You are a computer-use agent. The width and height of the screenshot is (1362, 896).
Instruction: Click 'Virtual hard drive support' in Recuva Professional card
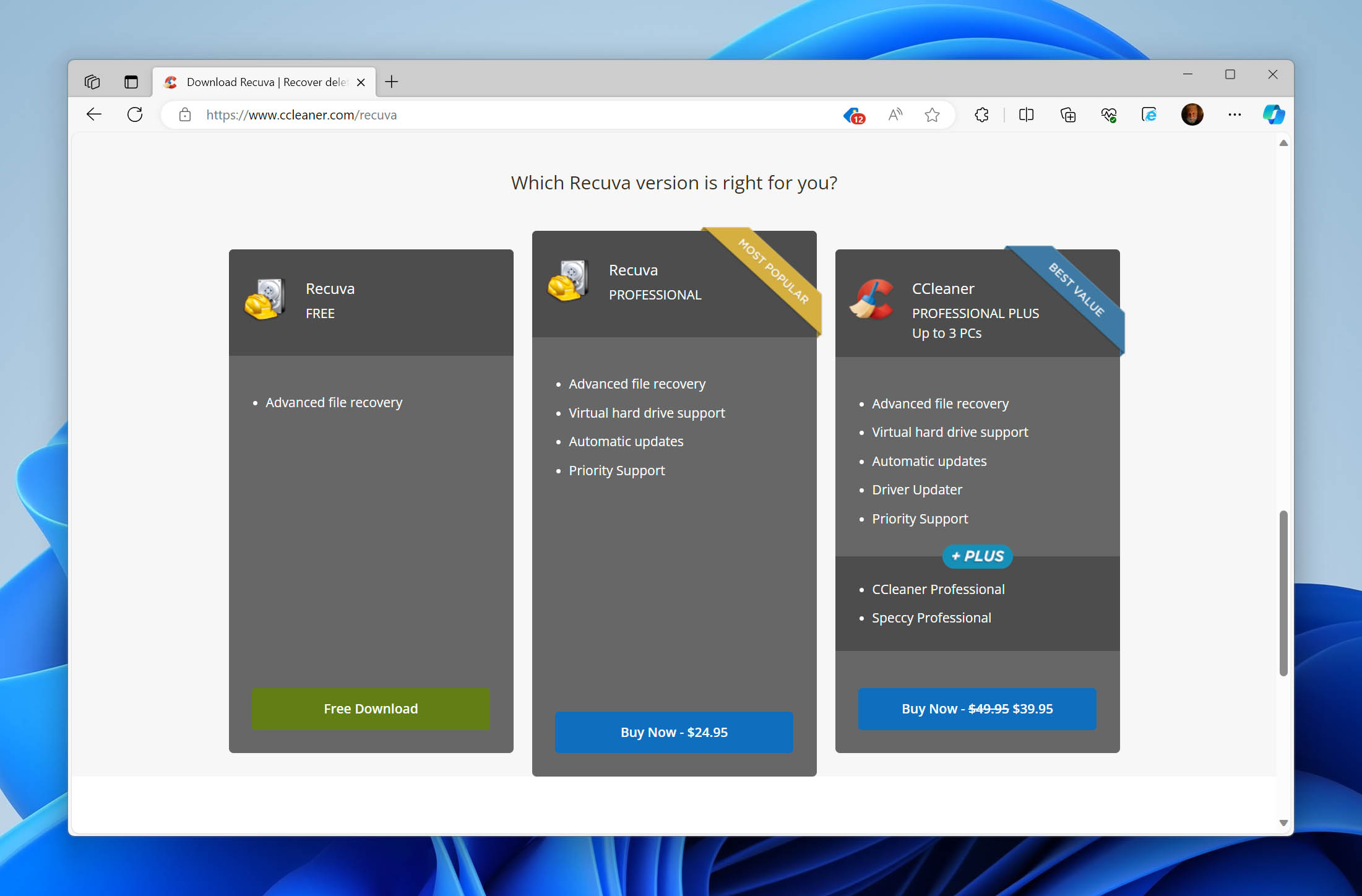[647, 413]
